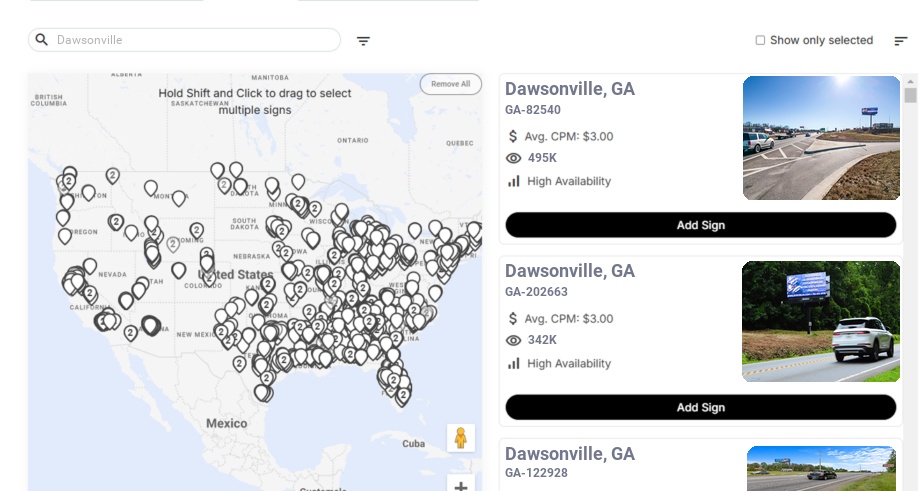920x491 pixels.
Task: Open the GA-122928 listing photo
Action: pos(821,469)
